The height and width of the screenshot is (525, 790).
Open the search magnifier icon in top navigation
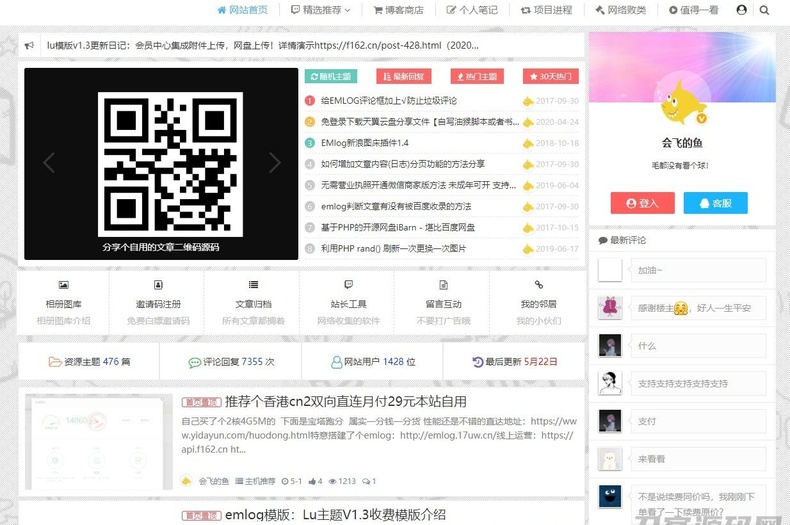[765, 10]
